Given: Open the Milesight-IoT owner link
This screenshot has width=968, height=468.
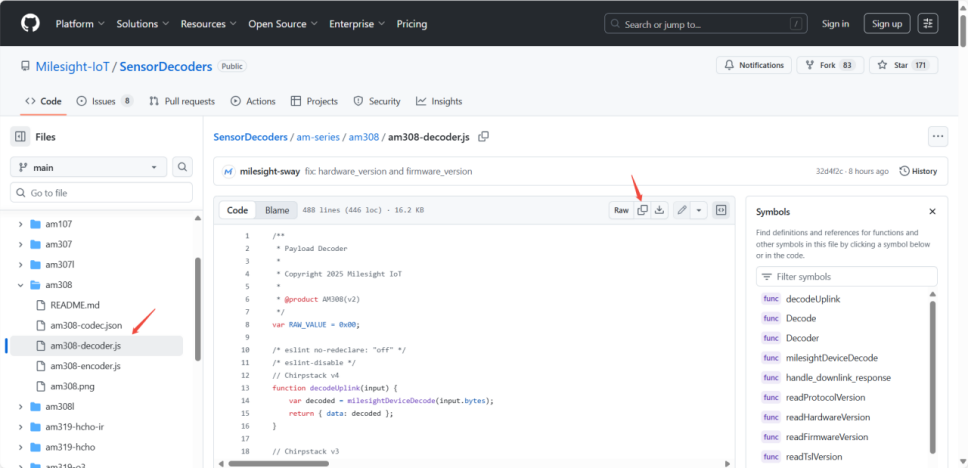Looking at the screenshot, I should point(73,66).
